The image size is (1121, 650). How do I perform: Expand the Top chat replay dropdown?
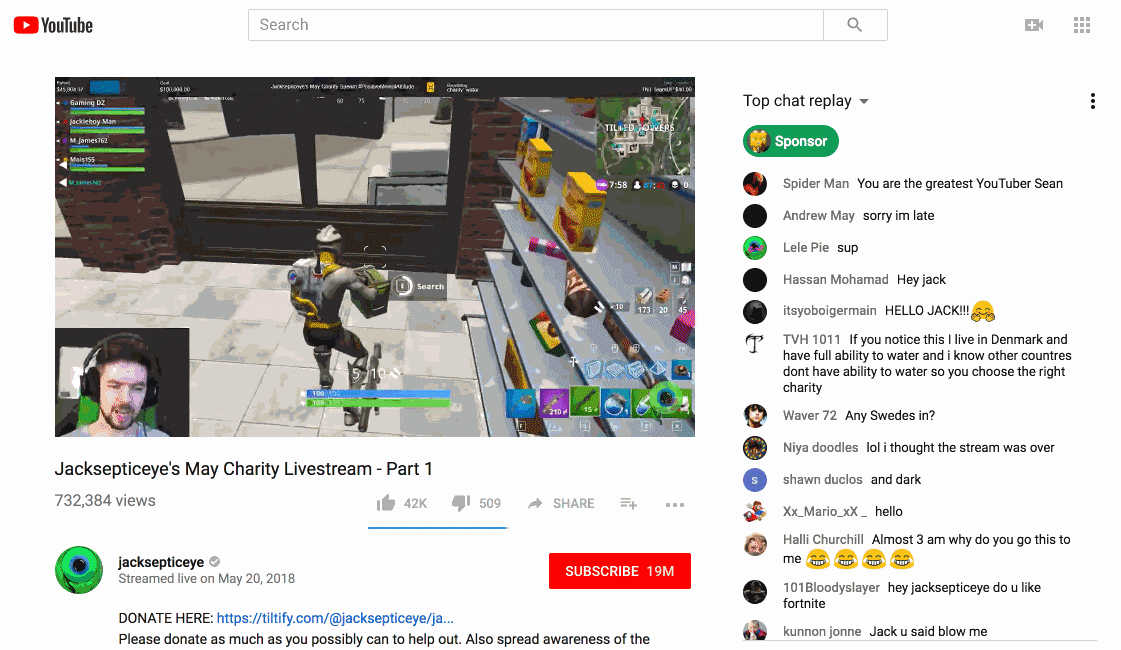[x=864, y=102]
